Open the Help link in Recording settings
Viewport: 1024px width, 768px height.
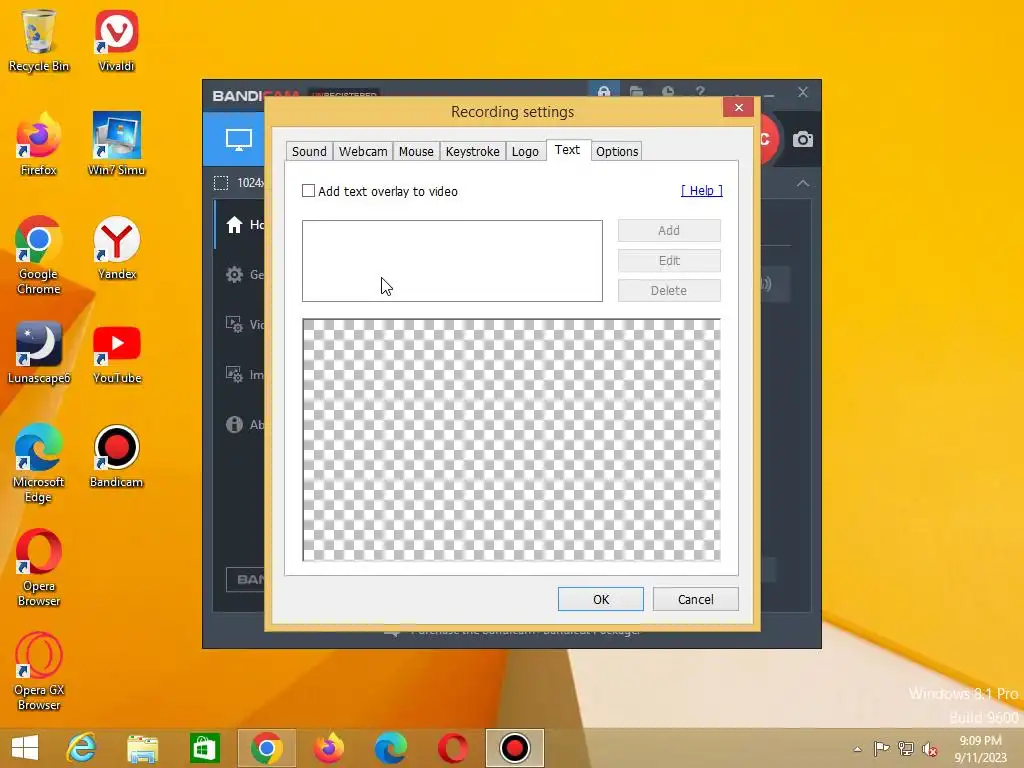pyautogui.click(x=701, y=191)
